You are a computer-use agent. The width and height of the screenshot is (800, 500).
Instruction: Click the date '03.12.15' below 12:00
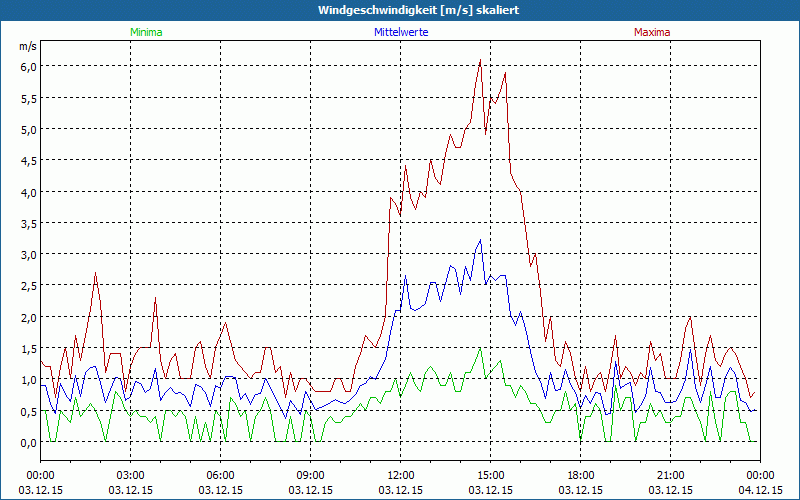[x=401, y=490]
